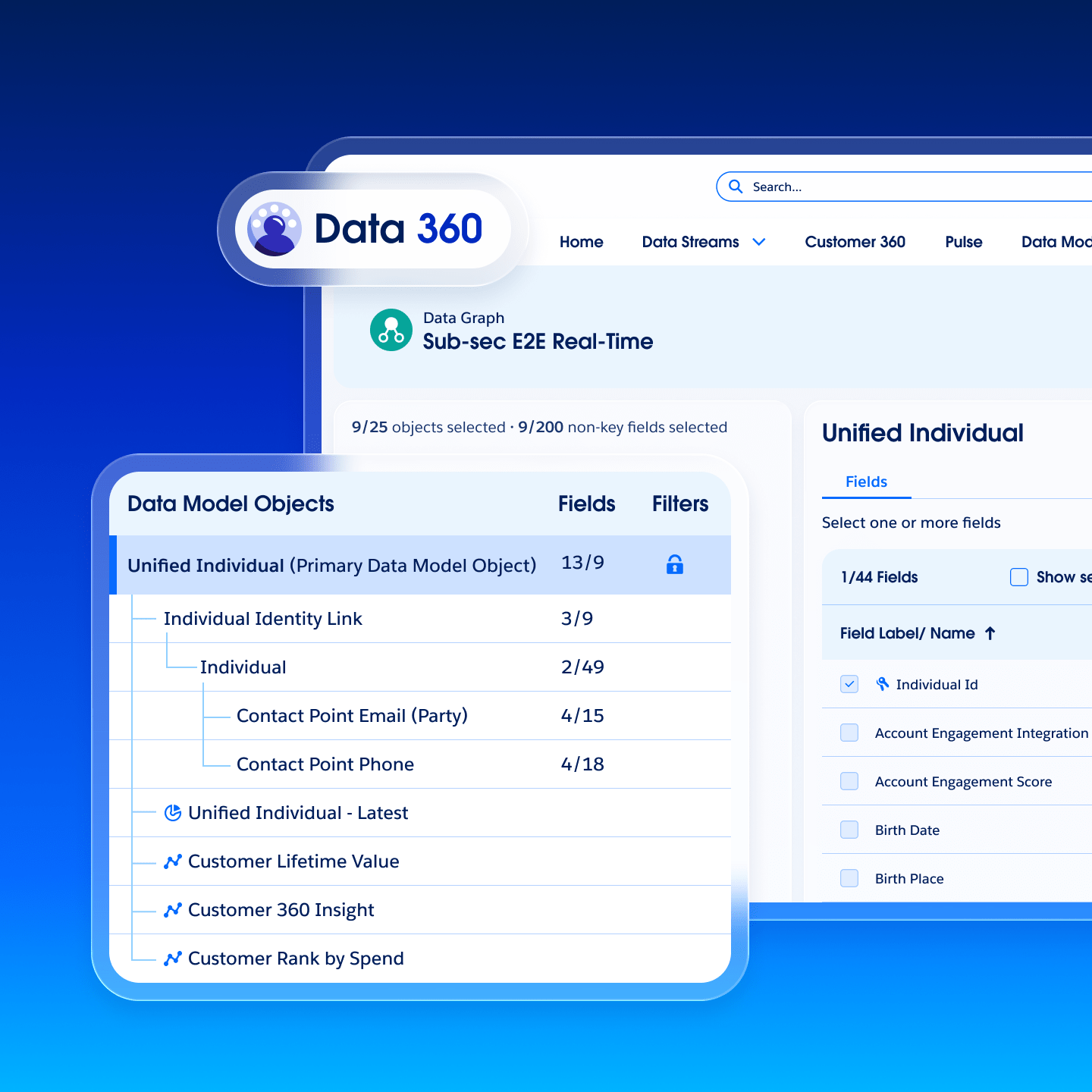The width and height of the screenshot is (1092, 1092).
Task: Click the 4/15 fields count
Action: [x=582, y=716]
